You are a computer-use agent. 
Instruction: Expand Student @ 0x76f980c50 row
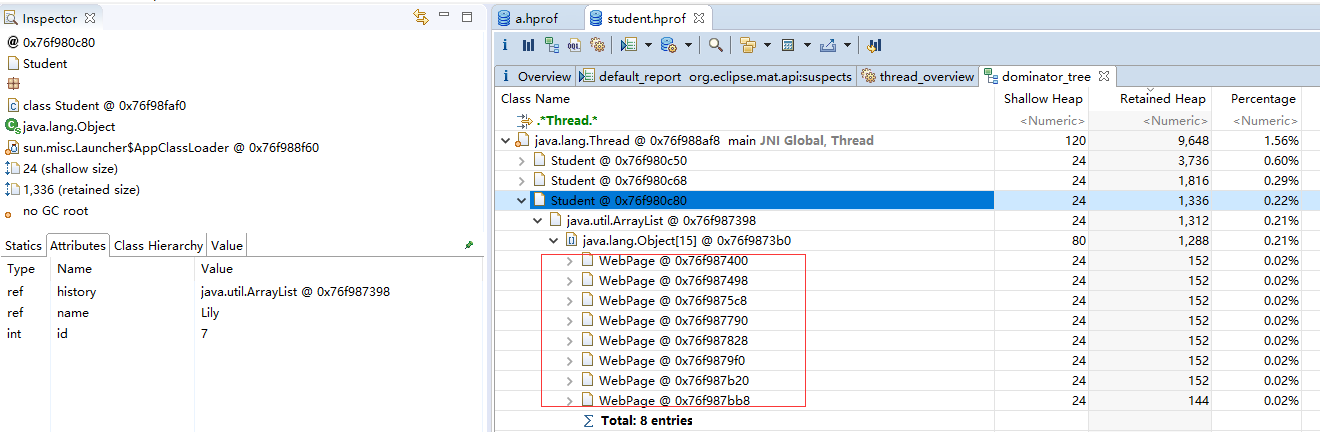tap(521, 161)
